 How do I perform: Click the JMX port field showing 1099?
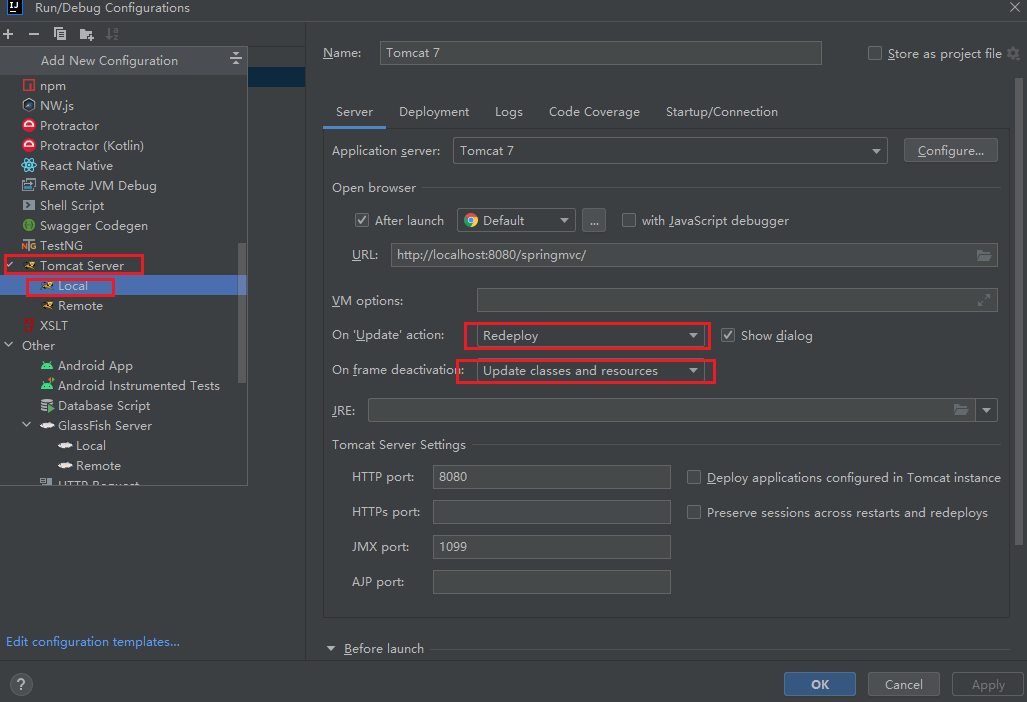(551, 547)
